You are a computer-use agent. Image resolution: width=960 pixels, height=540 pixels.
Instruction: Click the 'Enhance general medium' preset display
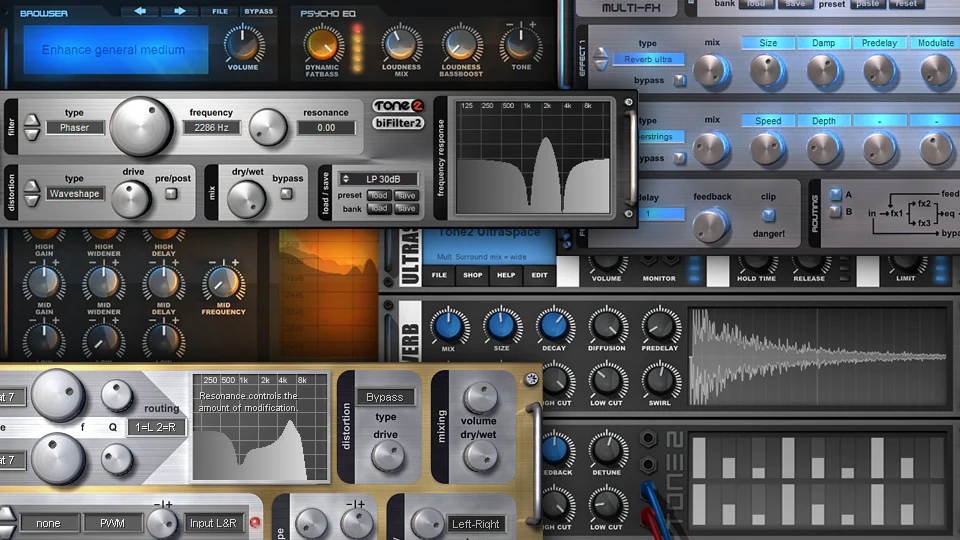coord(115,50)
